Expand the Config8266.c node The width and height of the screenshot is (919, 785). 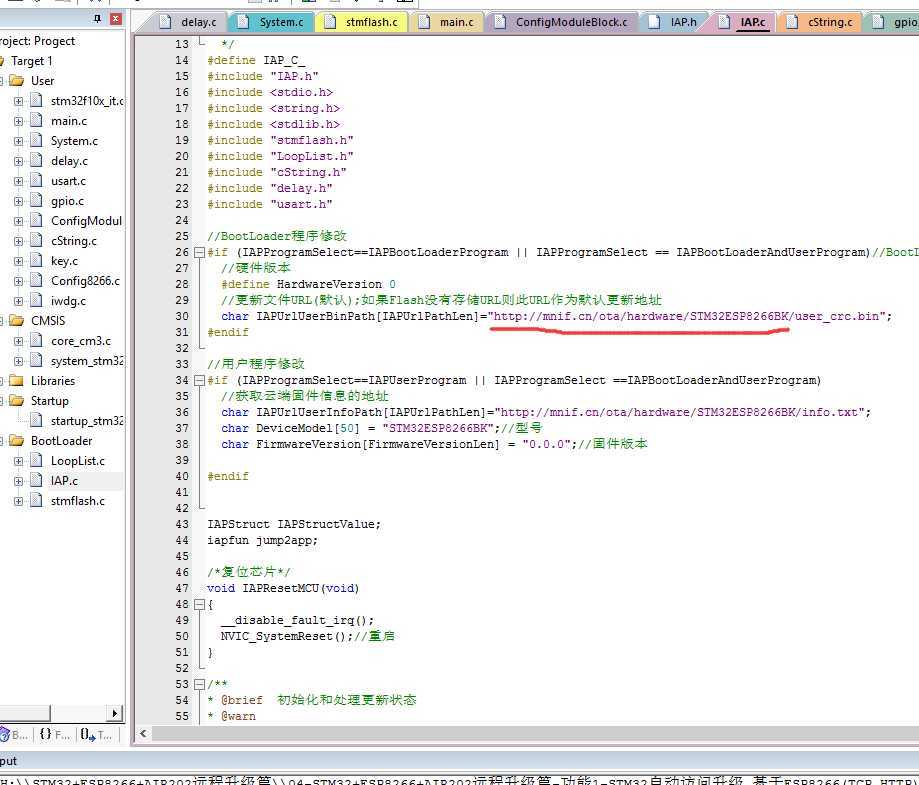[19, 281]
